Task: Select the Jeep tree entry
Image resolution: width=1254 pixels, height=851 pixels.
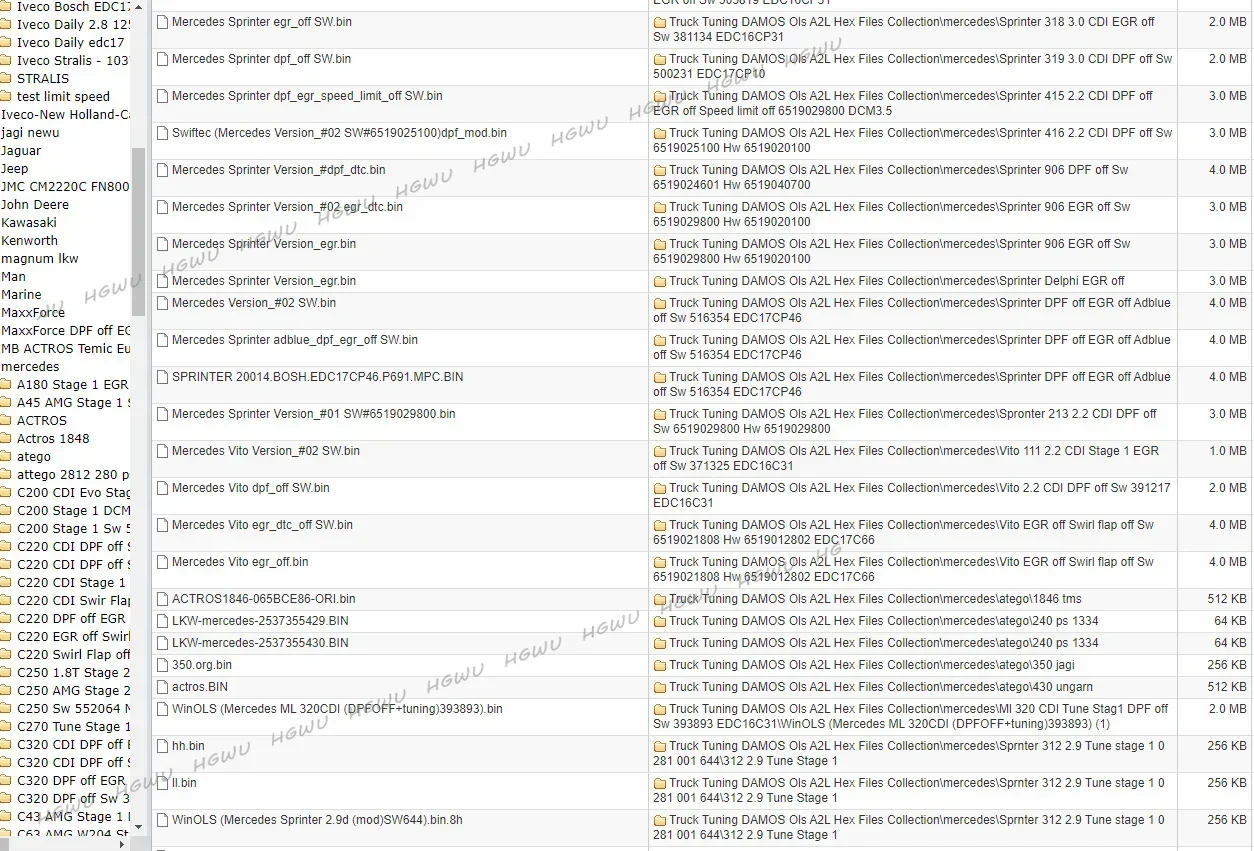Action: [x=15, y=168]
